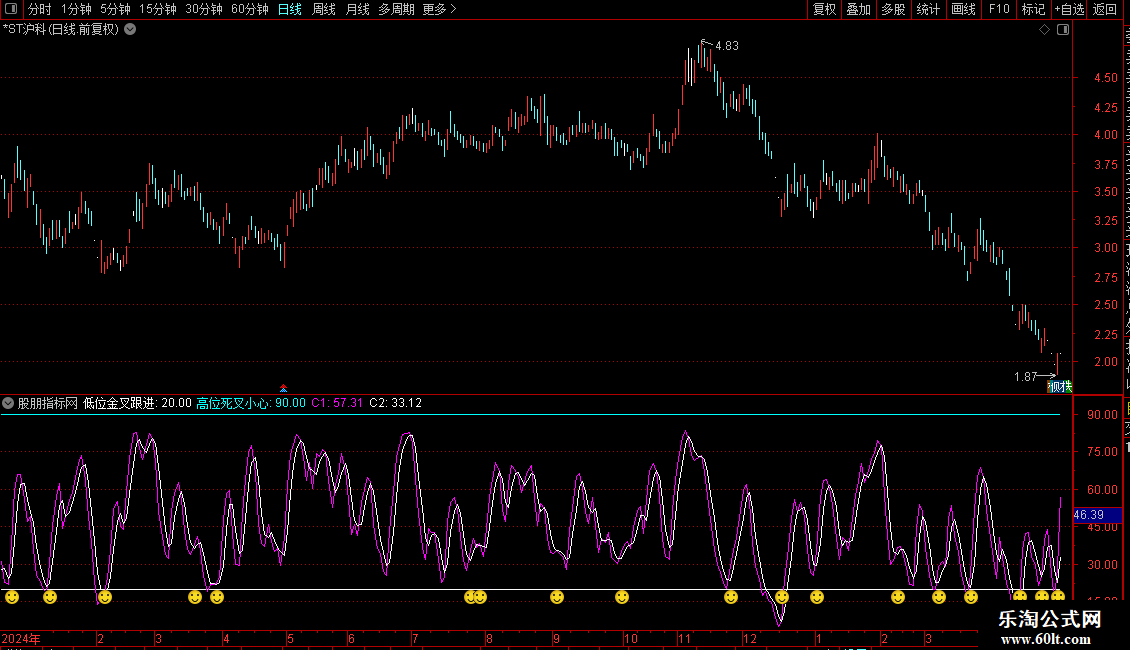This screenshot has width=1130, height=650.
Task: Click the 2024年 label on time axis
Action: pyautogui.click(x=21, y=638)
